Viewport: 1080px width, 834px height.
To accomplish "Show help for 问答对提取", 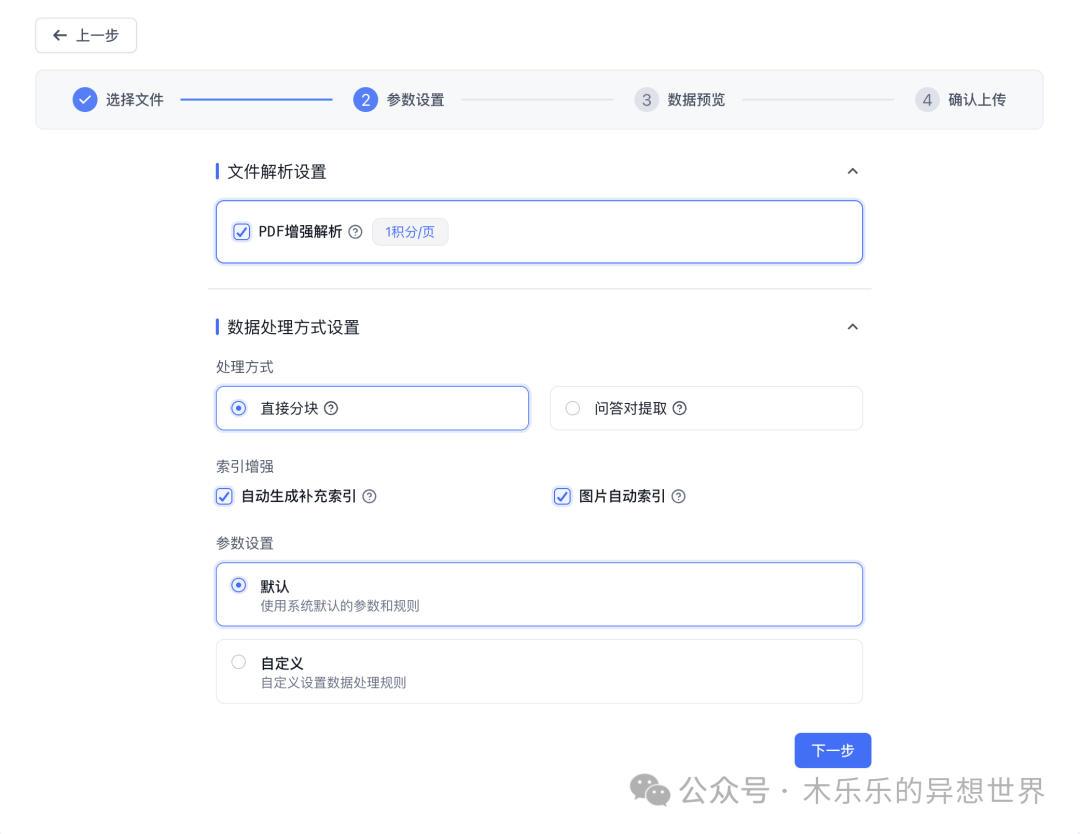I will 680,408.
